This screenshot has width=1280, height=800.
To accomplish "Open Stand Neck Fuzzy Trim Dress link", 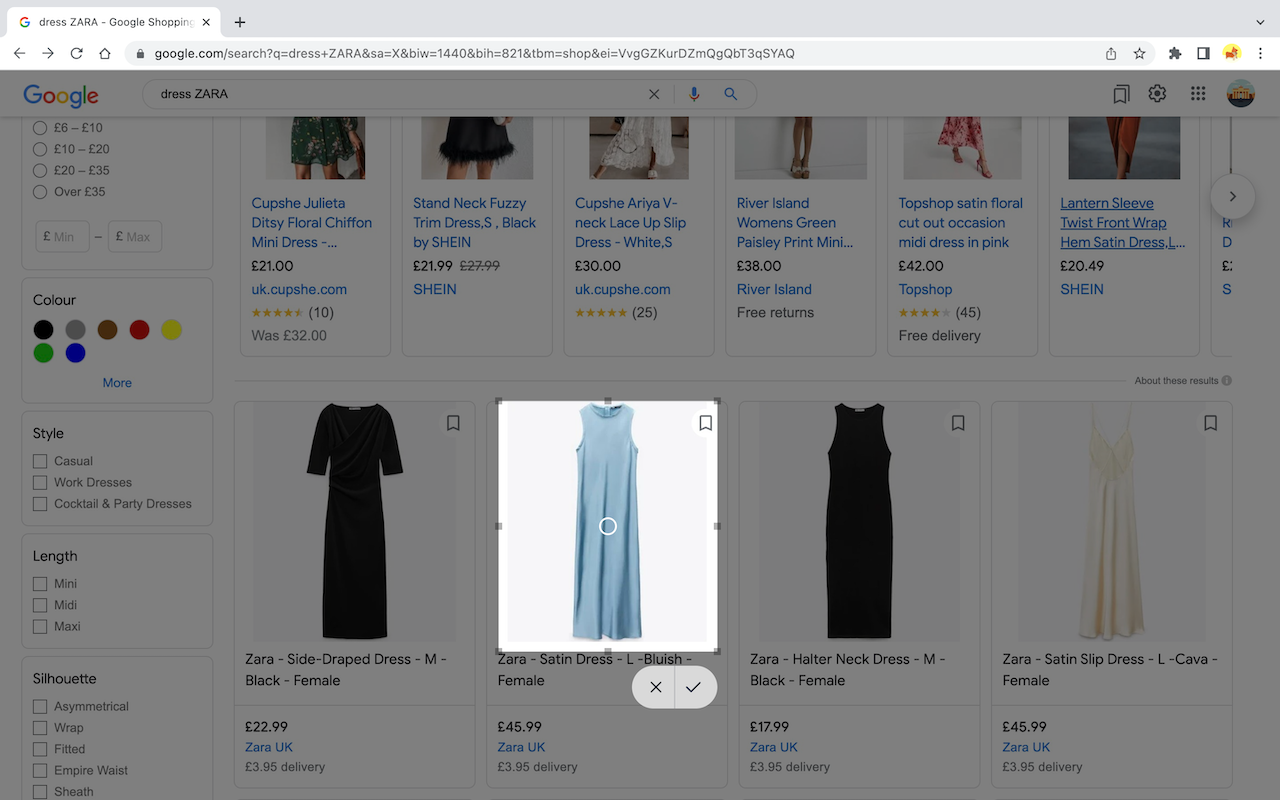I will (x=475, y=223).
